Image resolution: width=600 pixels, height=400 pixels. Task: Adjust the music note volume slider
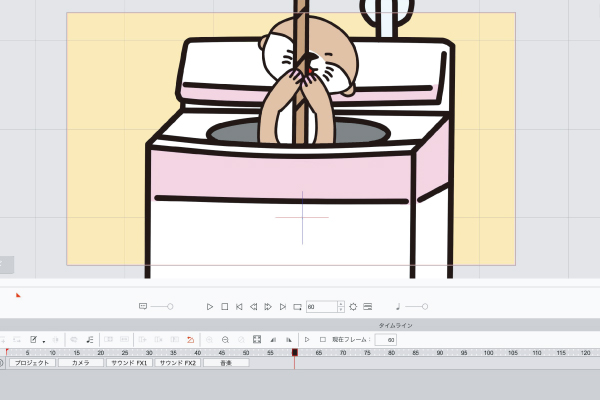416,307
